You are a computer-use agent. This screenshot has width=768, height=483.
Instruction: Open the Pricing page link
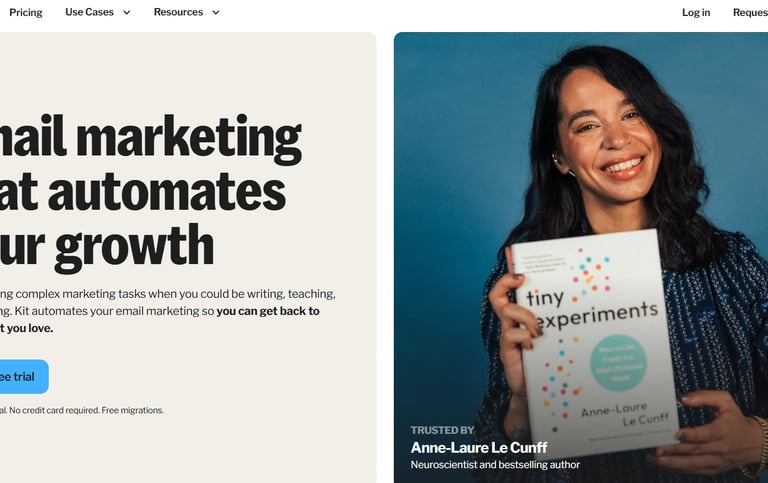pos(25,12)
